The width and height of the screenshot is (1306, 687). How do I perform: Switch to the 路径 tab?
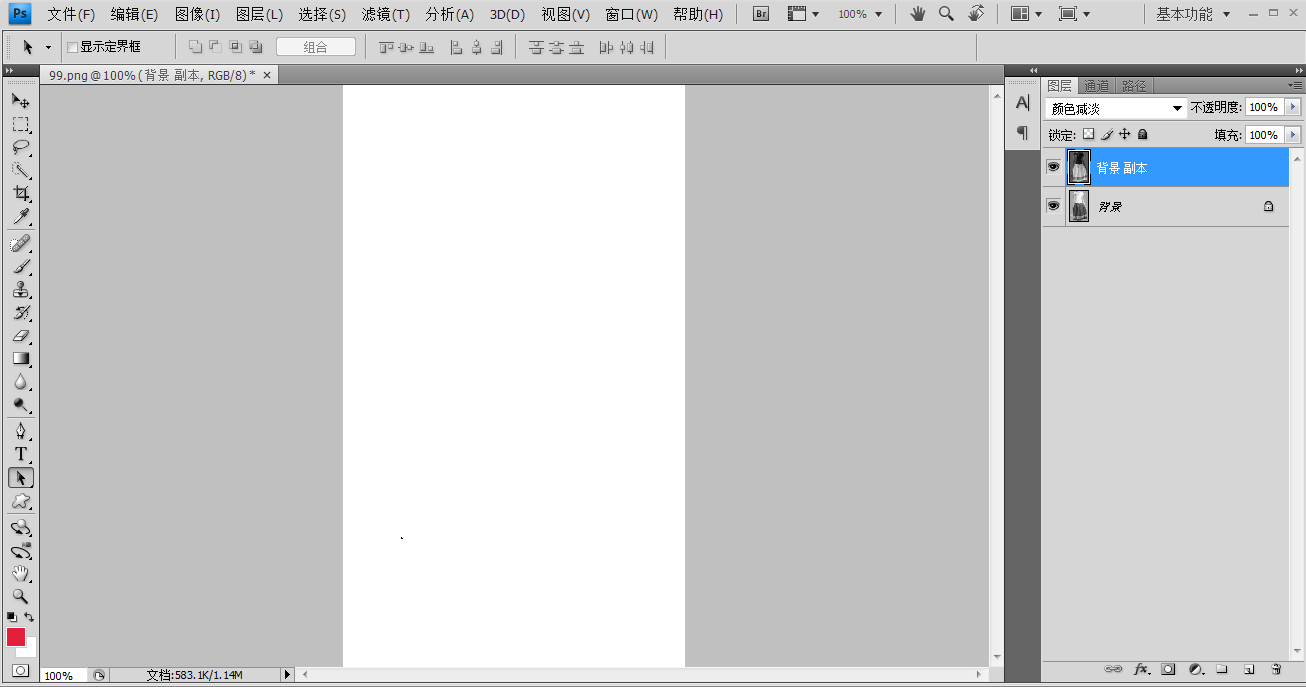coord(1134,86)
